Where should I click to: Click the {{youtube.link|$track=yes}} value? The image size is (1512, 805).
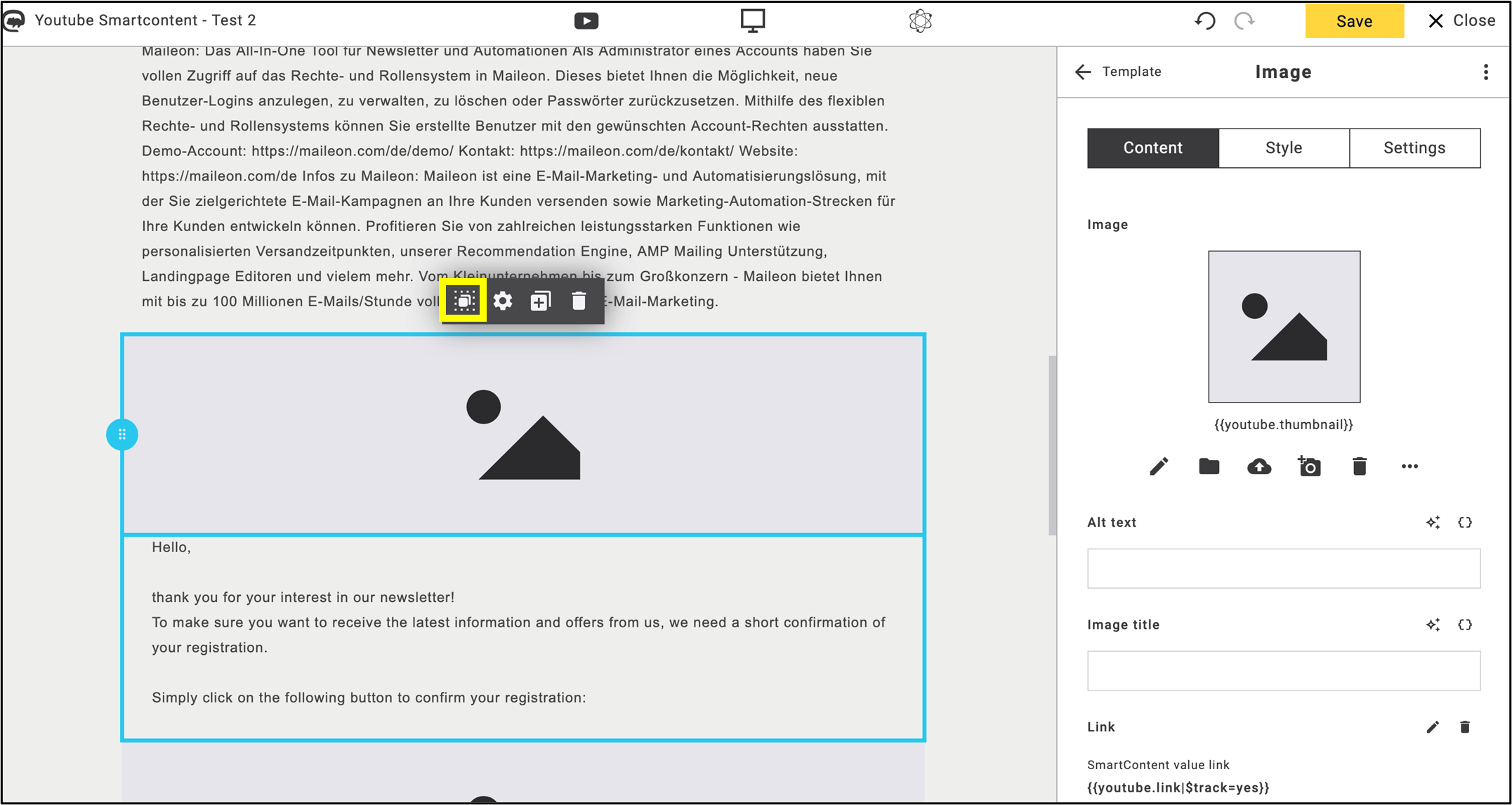(1178, 787)
